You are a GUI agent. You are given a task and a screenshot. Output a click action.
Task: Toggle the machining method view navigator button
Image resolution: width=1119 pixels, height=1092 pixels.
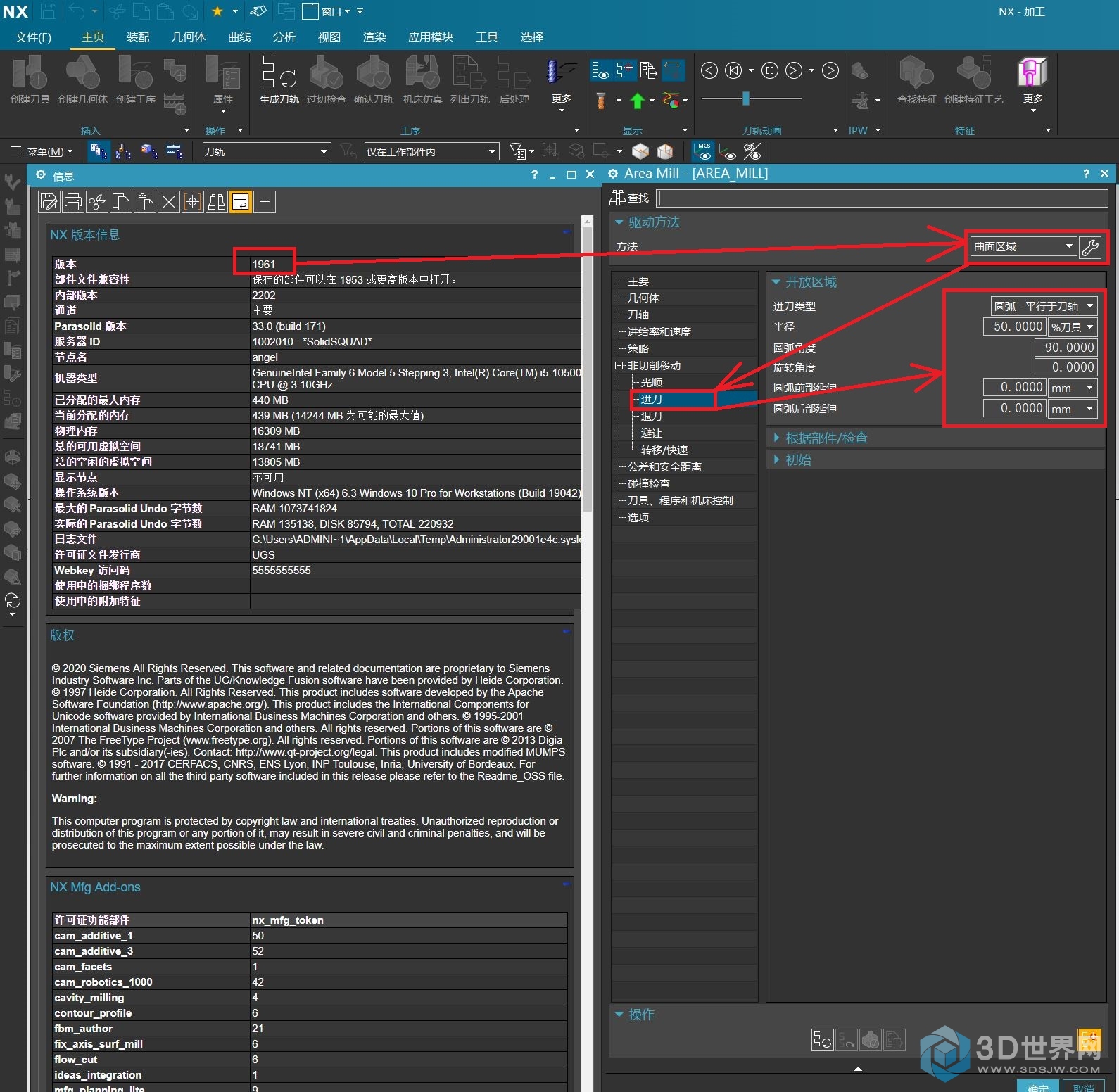click(x=174, y=151)
